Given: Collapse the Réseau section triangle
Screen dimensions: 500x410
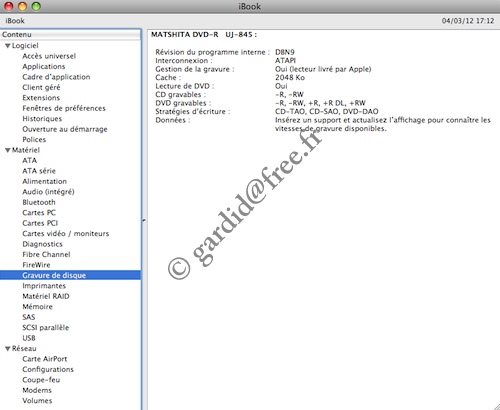Looking at the screenshot, I should 7,349.
